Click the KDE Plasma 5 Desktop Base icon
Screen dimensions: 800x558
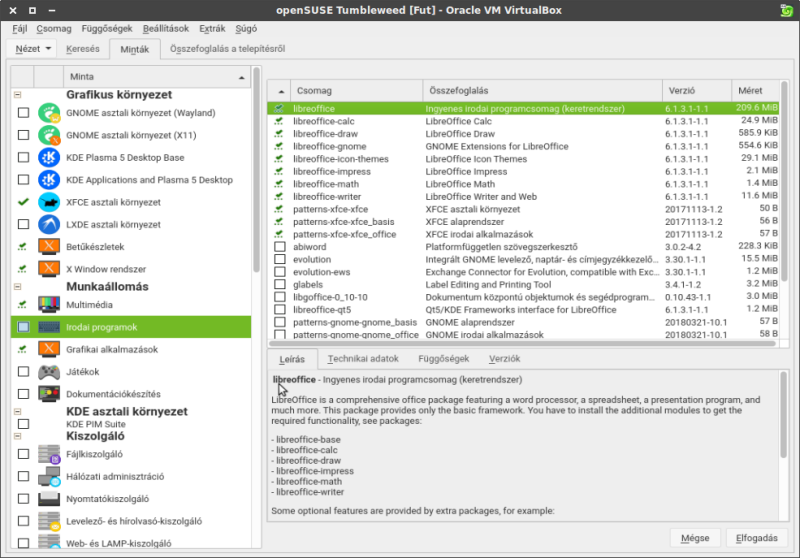49,158
